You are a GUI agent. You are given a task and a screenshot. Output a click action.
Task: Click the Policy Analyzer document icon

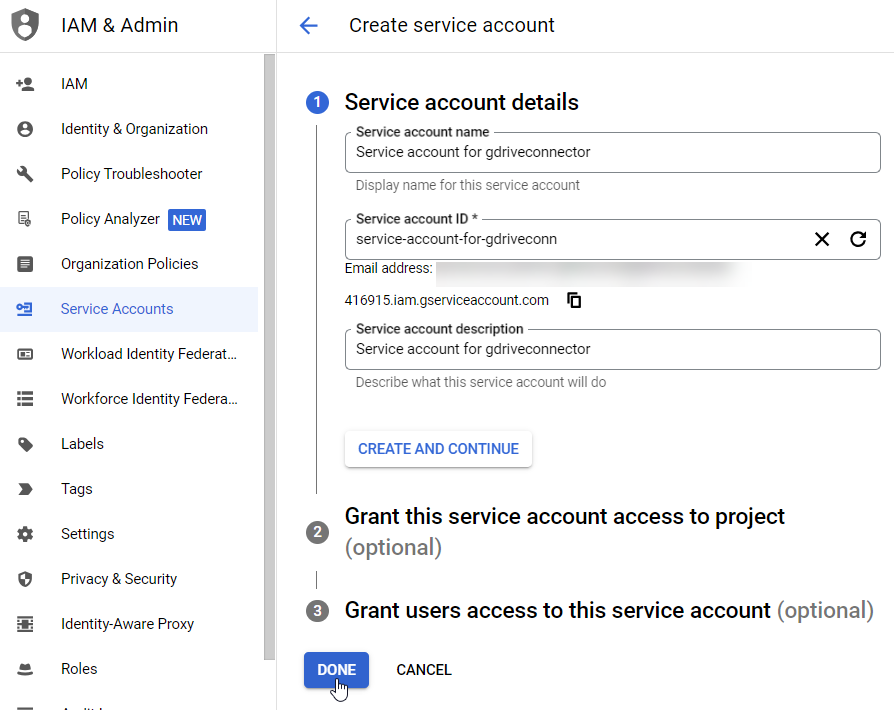click(x=25, y=219)
